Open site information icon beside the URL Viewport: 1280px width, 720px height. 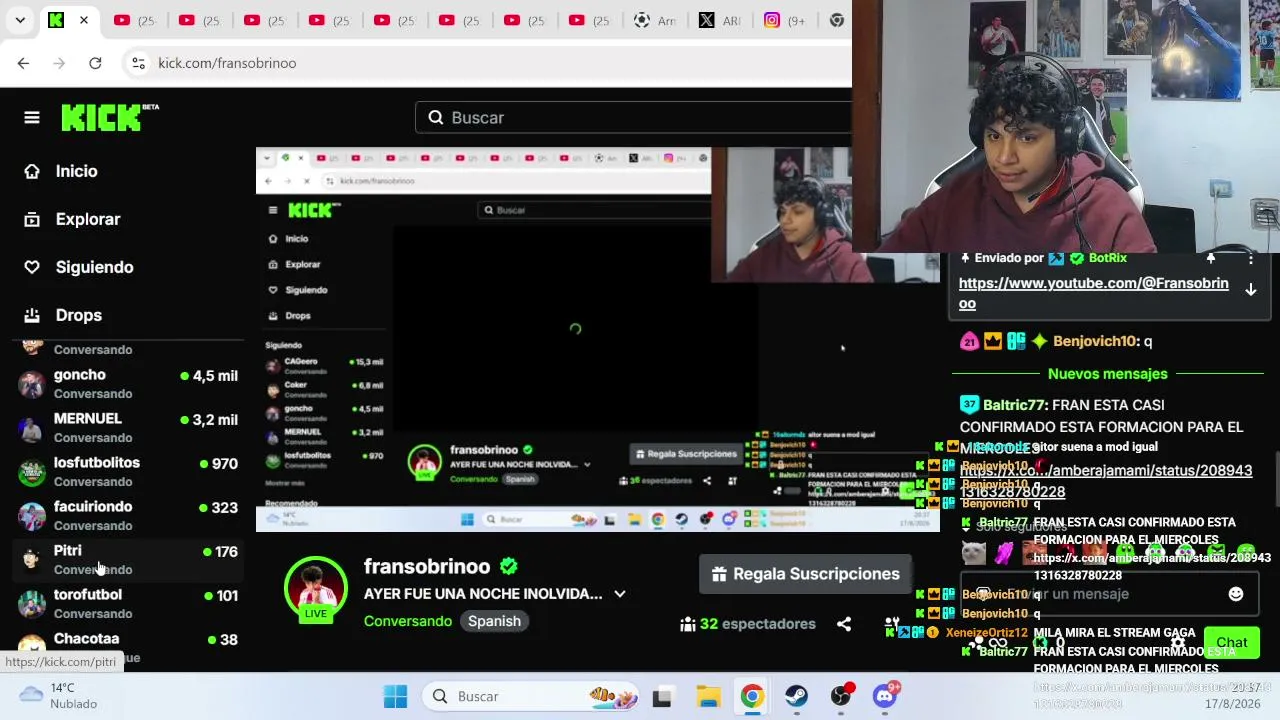tap(138, 63)
